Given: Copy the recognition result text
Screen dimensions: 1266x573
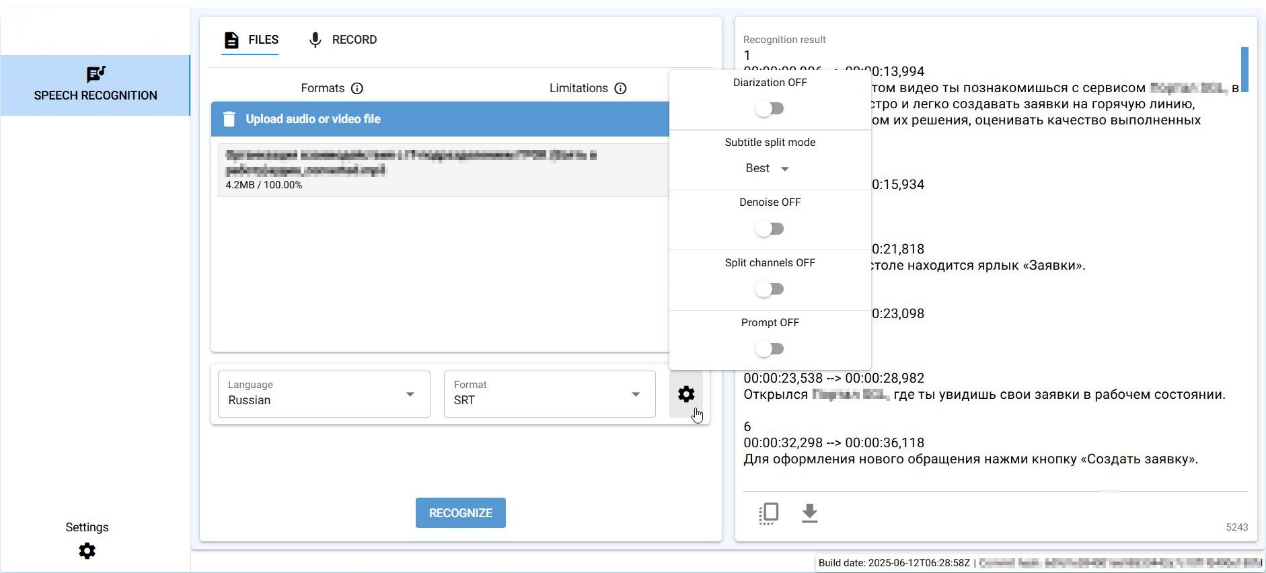Looking at the screenshot, I should (768, 513).
